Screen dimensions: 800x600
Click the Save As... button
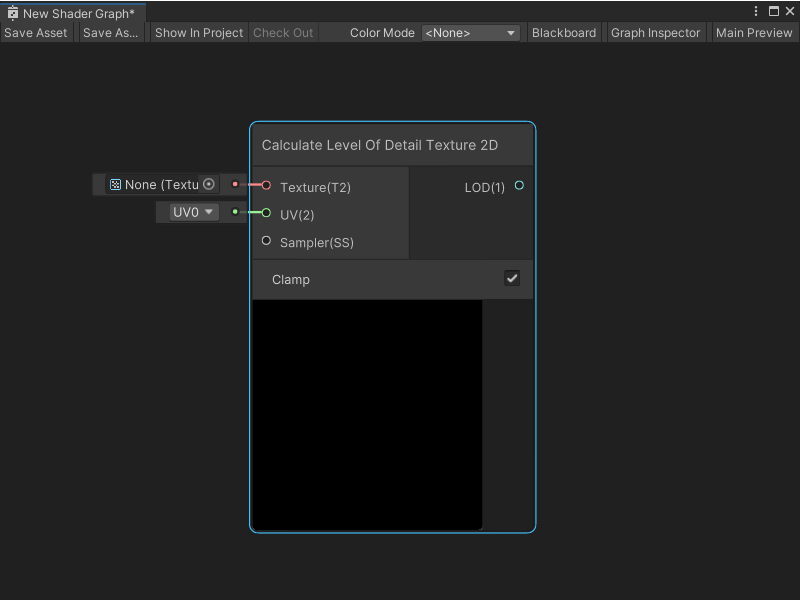click(110, 32)
